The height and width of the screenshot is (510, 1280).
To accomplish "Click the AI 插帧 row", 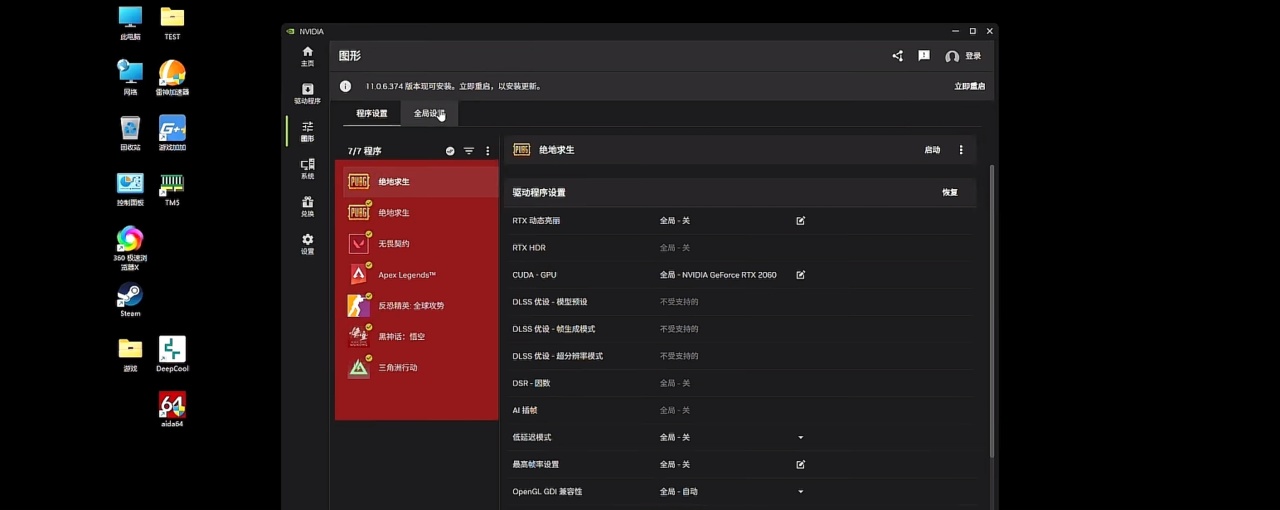I will (741, 410).
